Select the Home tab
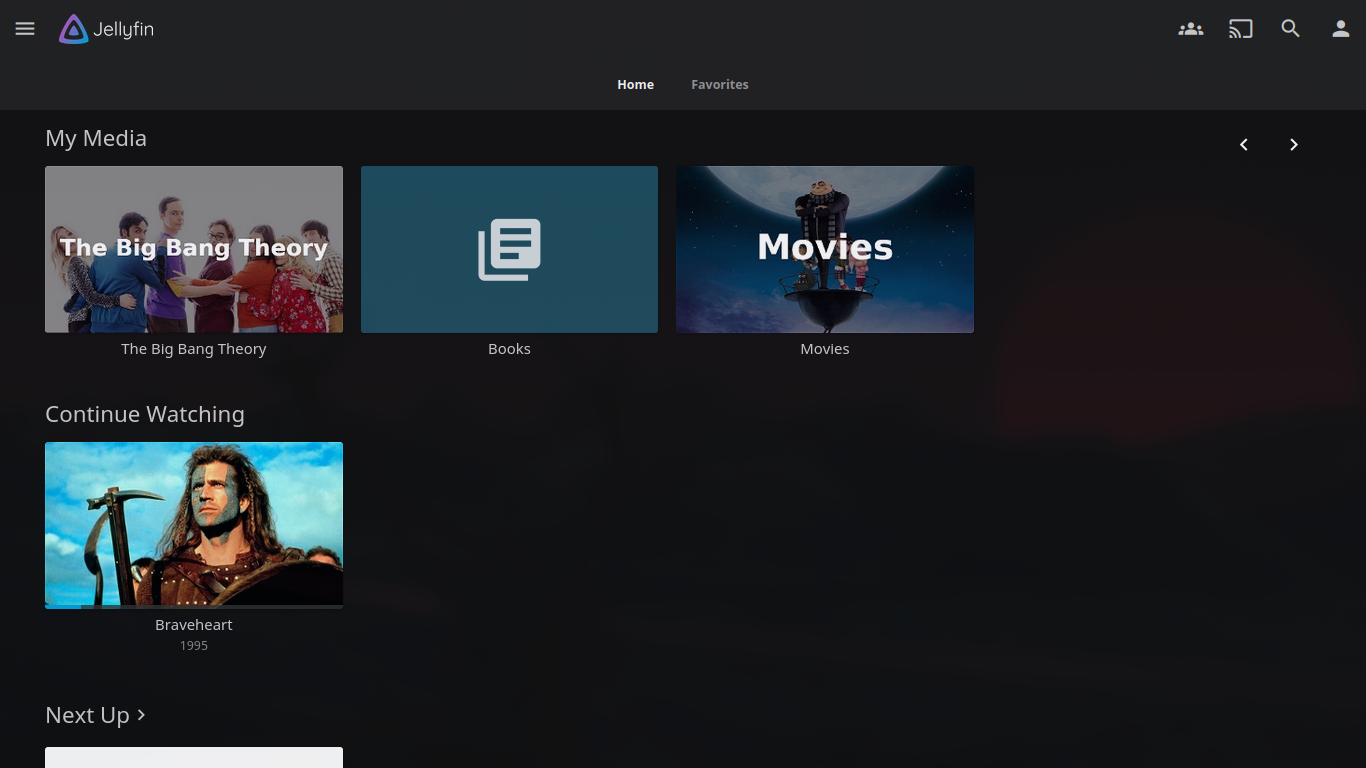 tap(635, 84)
